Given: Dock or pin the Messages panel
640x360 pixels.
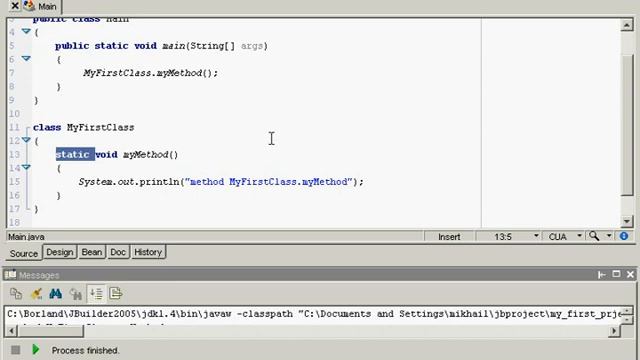Looking at the screenshot, I should pyautogui.click(x=602, y=275).
